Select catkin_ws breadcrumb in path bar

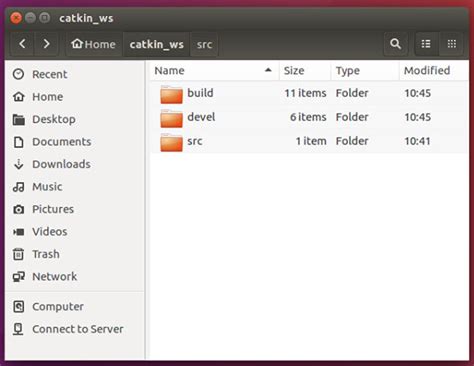pyautogui.click(x=157, y=44)
